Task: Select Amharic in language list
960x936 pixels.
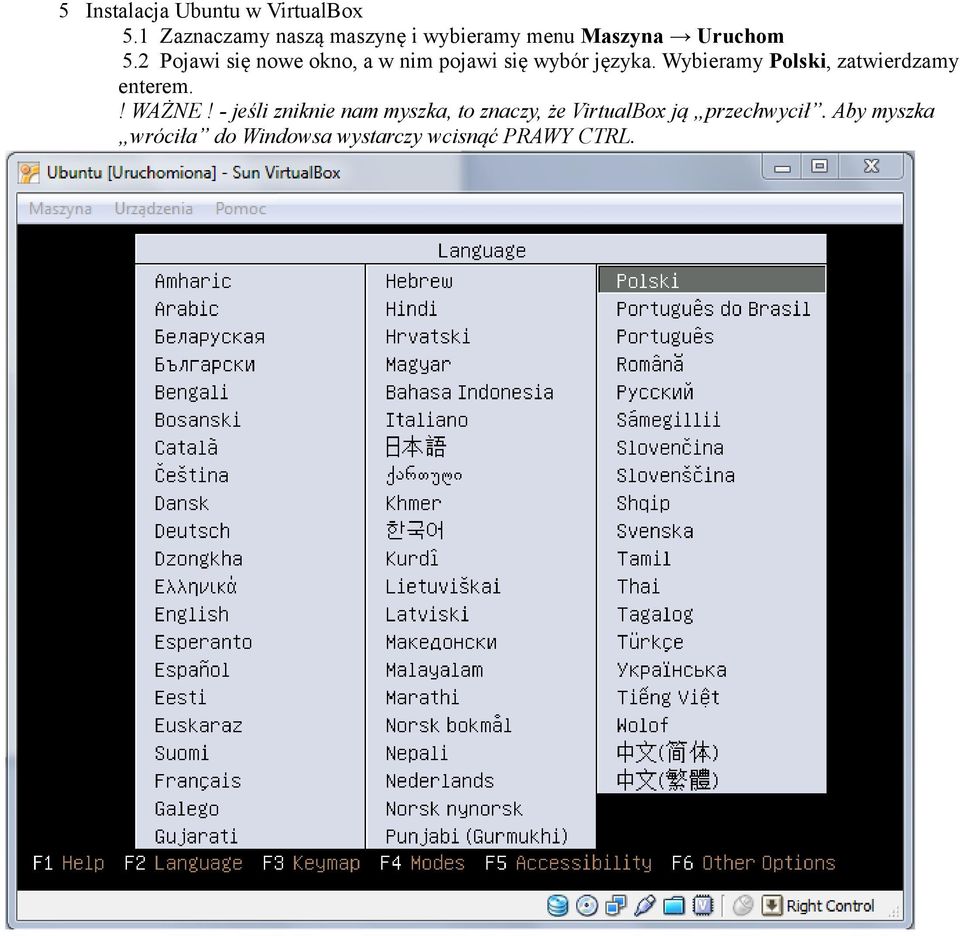Action: pos(193,281)
